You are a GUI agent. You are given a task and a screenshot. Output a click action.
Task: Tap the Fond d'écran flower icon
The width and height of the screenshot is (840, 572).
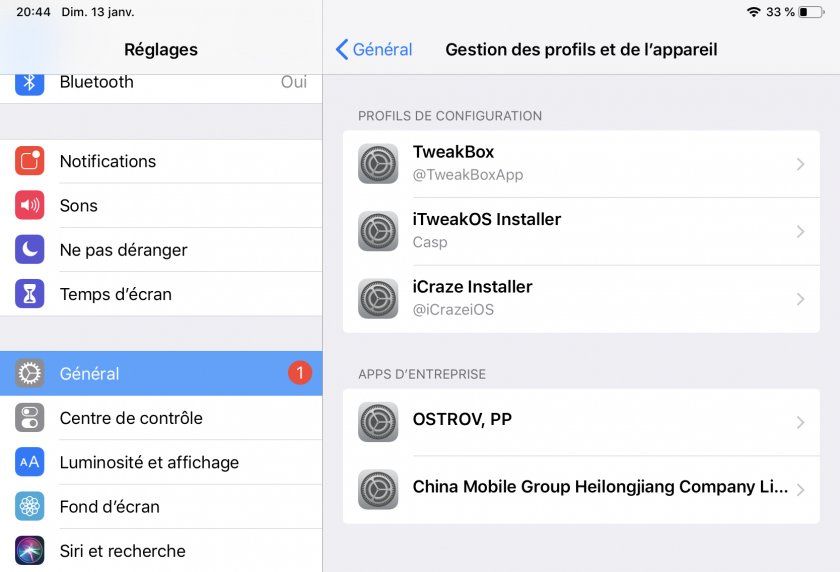pyautogui.click(x=30, y=506)
